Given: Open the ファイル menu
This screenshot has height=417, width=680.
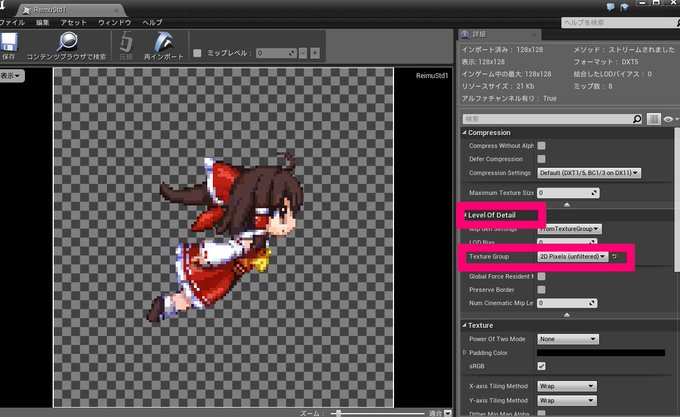Looking at the screenshot, I should tap(12, 23).
